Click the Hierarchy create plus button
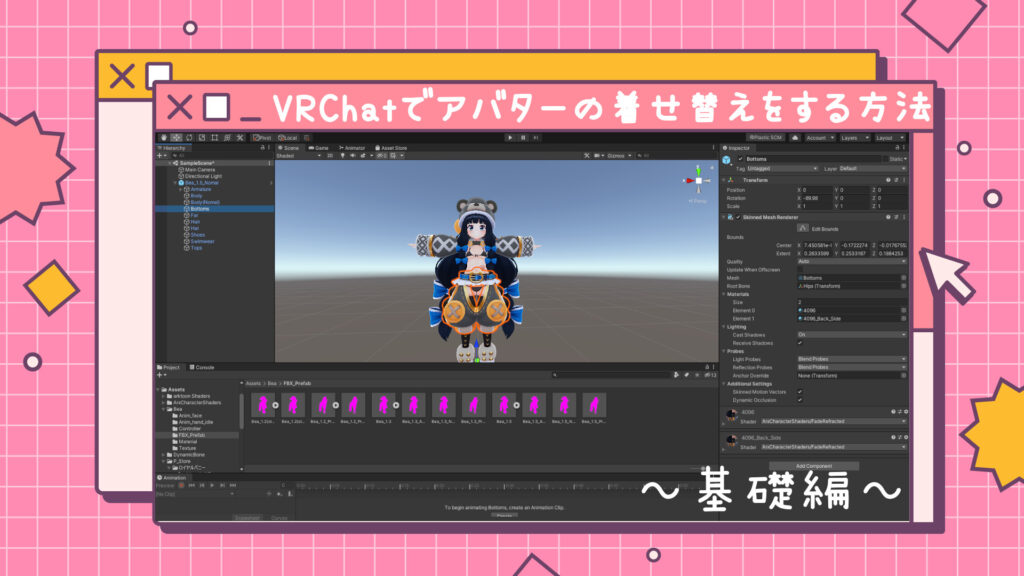The image size is (1024, 576). coord(161,156)
